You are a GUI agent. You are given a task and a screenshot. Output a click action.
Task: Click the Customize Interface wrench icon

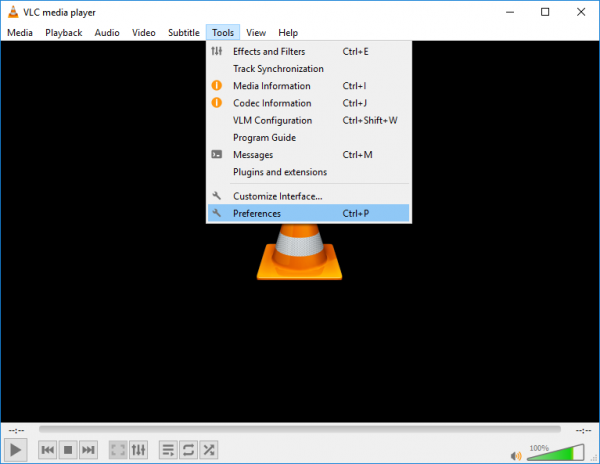pos(217,195)
